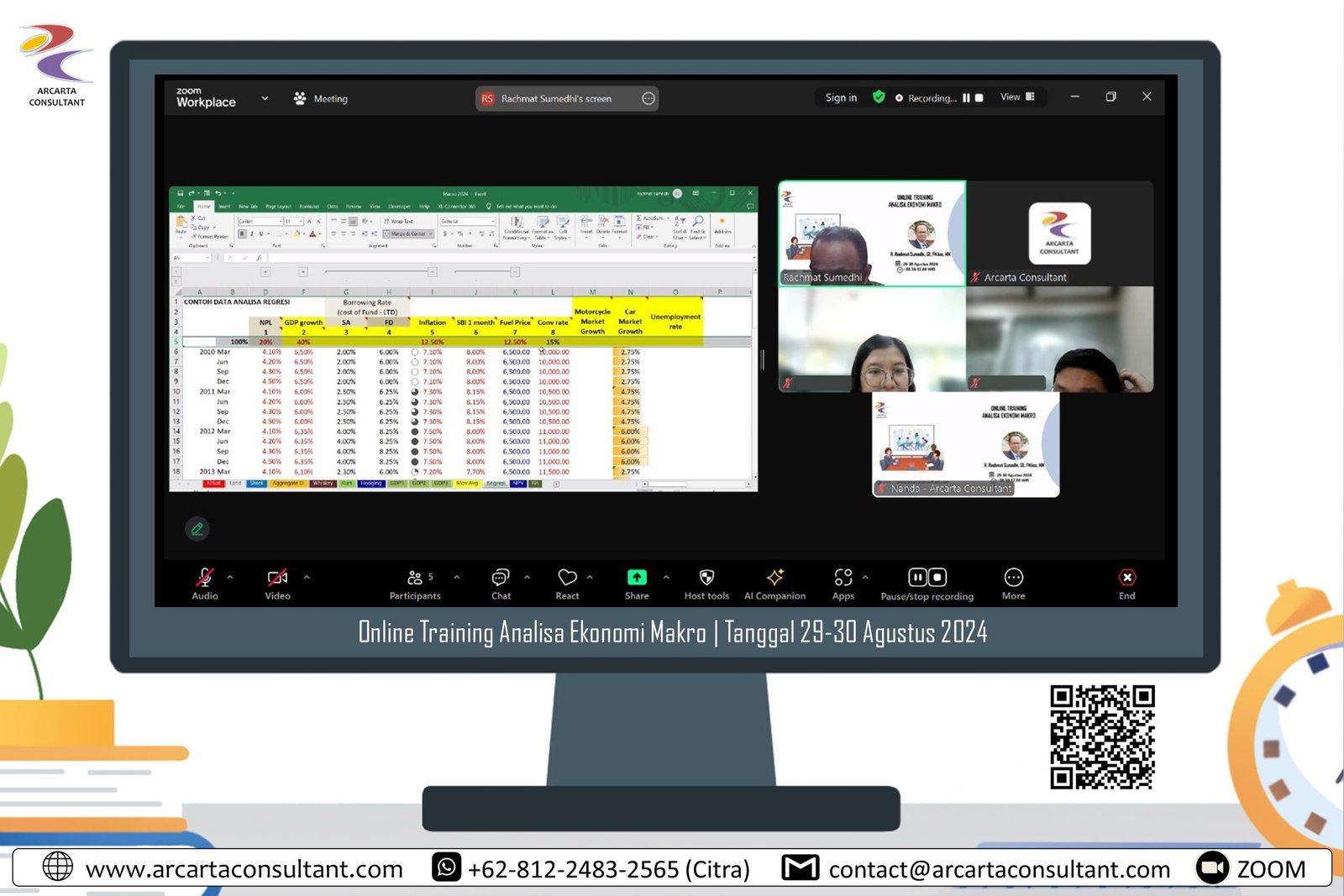The height and width of the screenshot is (896, 1344).
Task: Open the Meeting tab
Action: (321, 98)
